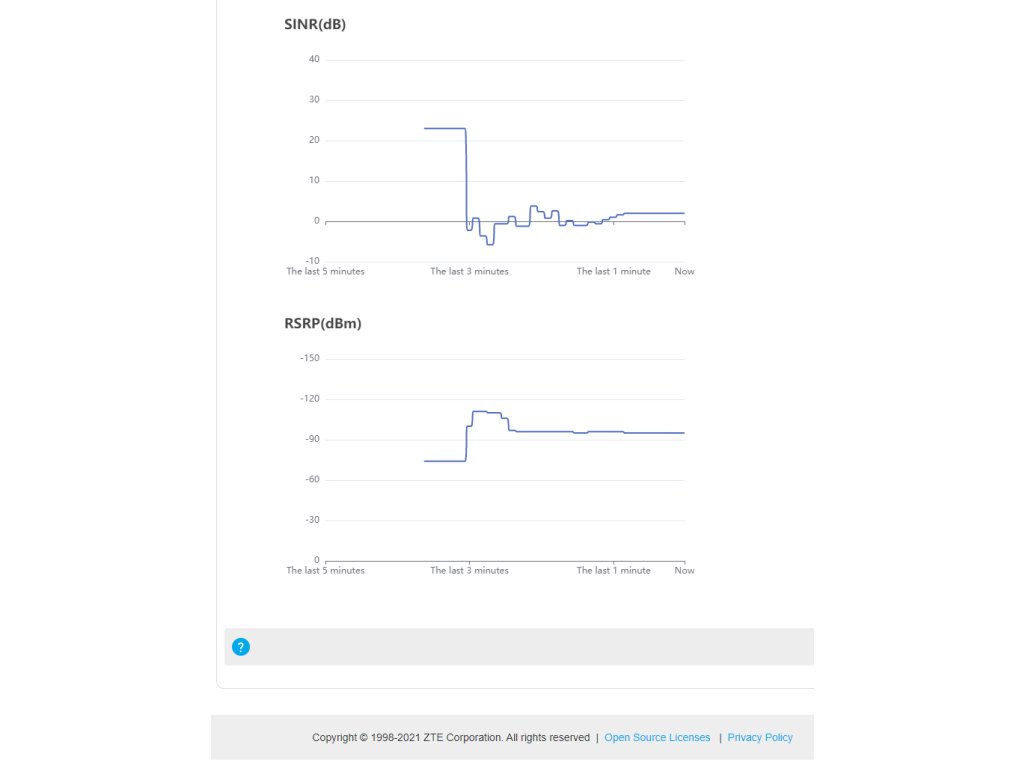Open the Privacy Policy link
This screenshot has width=1024, height=768.
[760, 738]
